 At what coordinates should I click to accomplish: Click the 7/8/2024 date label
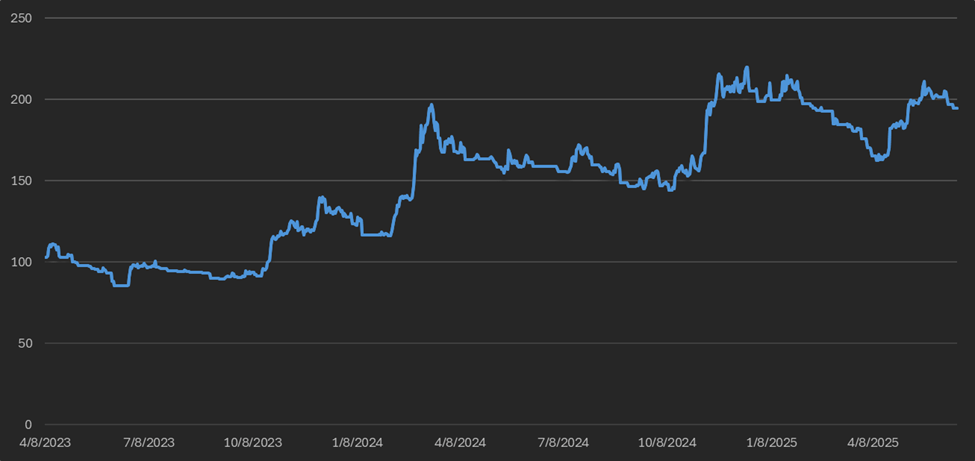point(563,443)
